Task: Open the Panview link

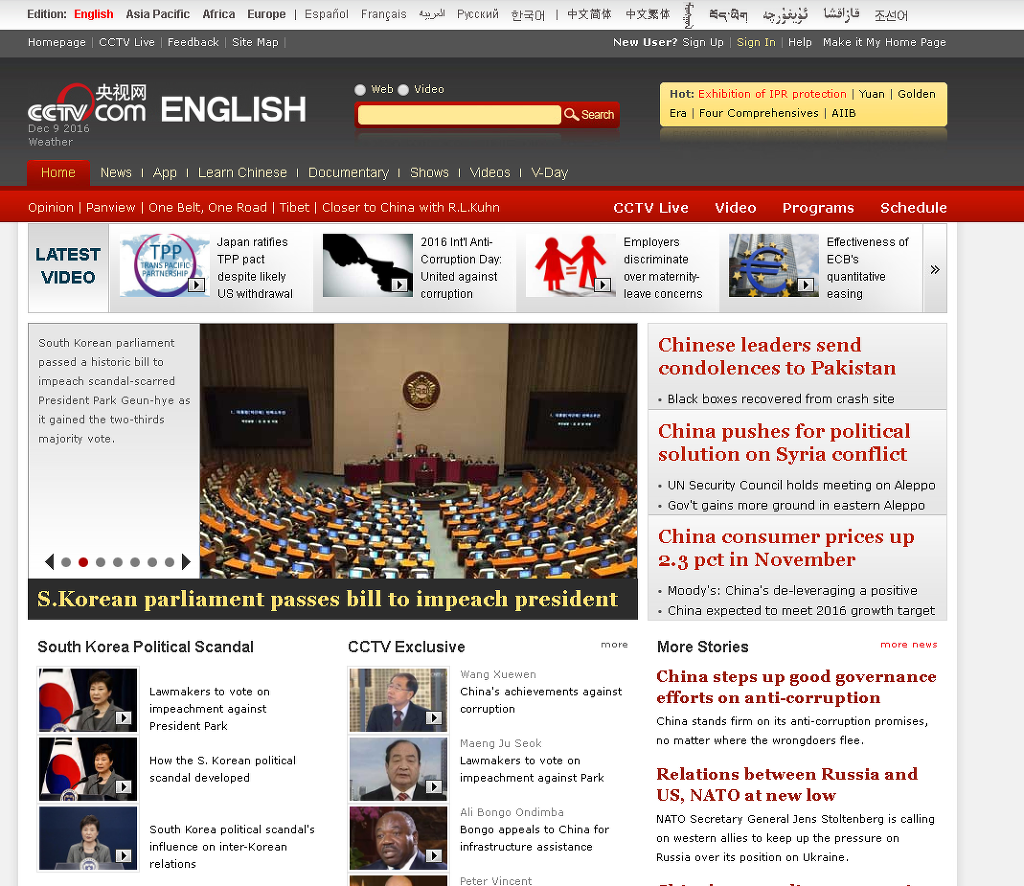Action: [x=110, y=208]
